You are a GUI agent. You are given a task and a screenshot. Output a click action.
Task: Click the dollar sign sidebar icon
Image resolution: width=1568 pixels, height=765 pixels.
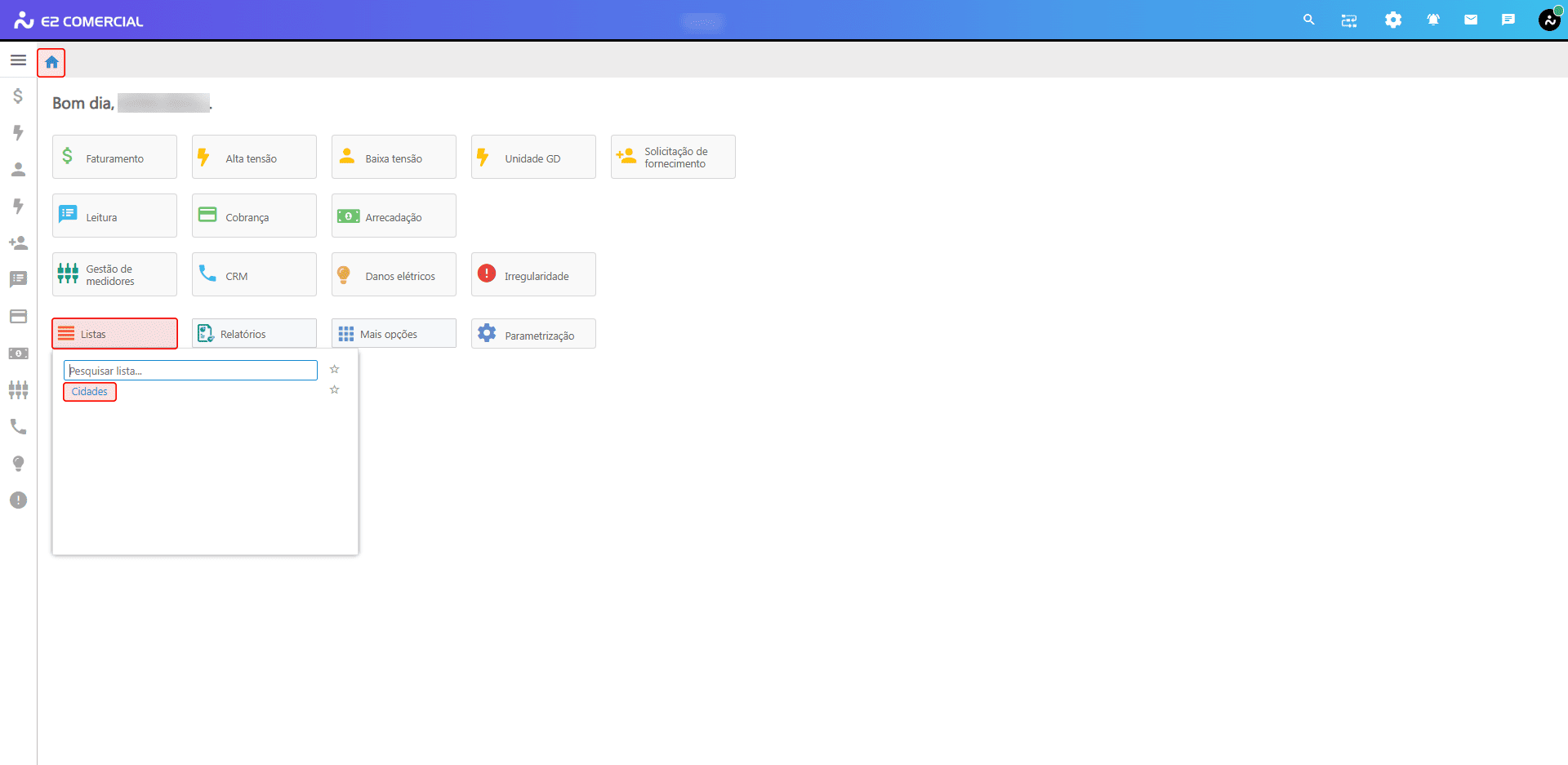[x=18, y=96]
